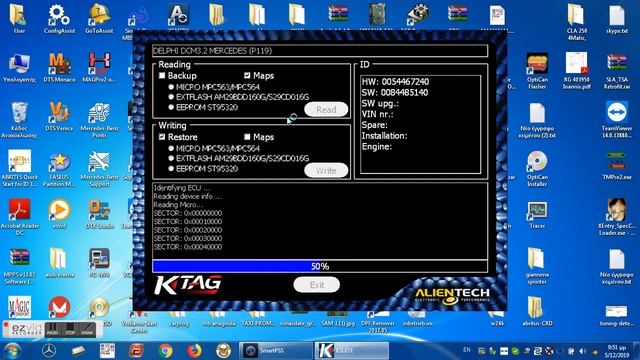Open the DTS Venice shortcut
This screenshot has width=640, height=360.
click(x=59, y=116)
